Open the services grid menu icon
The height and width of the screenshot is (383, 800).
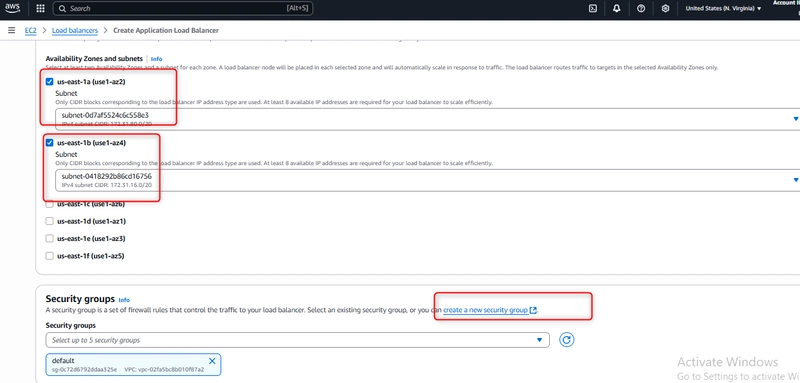(x=41, y=9)
